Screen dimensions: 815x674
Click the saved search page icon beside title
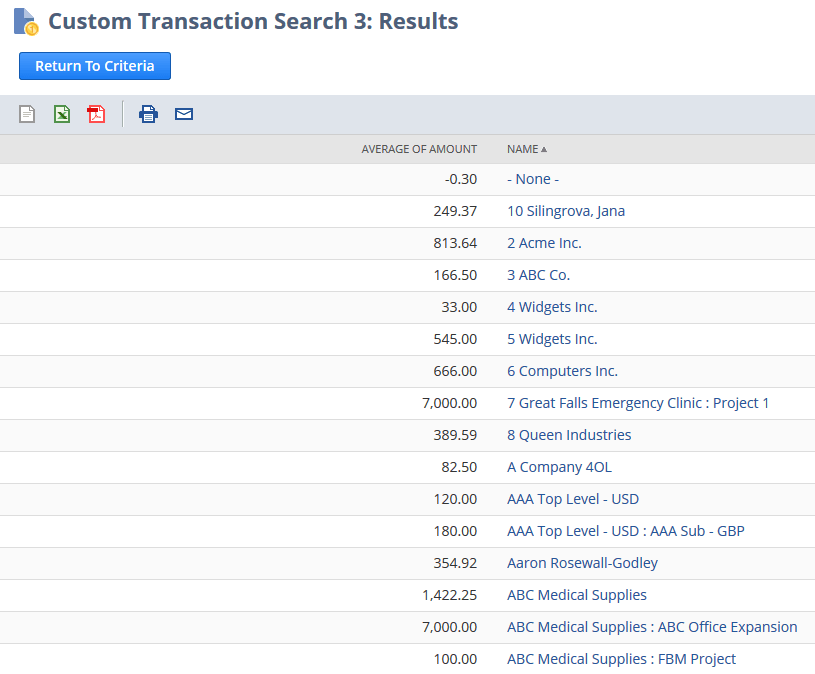pos(25,22)
